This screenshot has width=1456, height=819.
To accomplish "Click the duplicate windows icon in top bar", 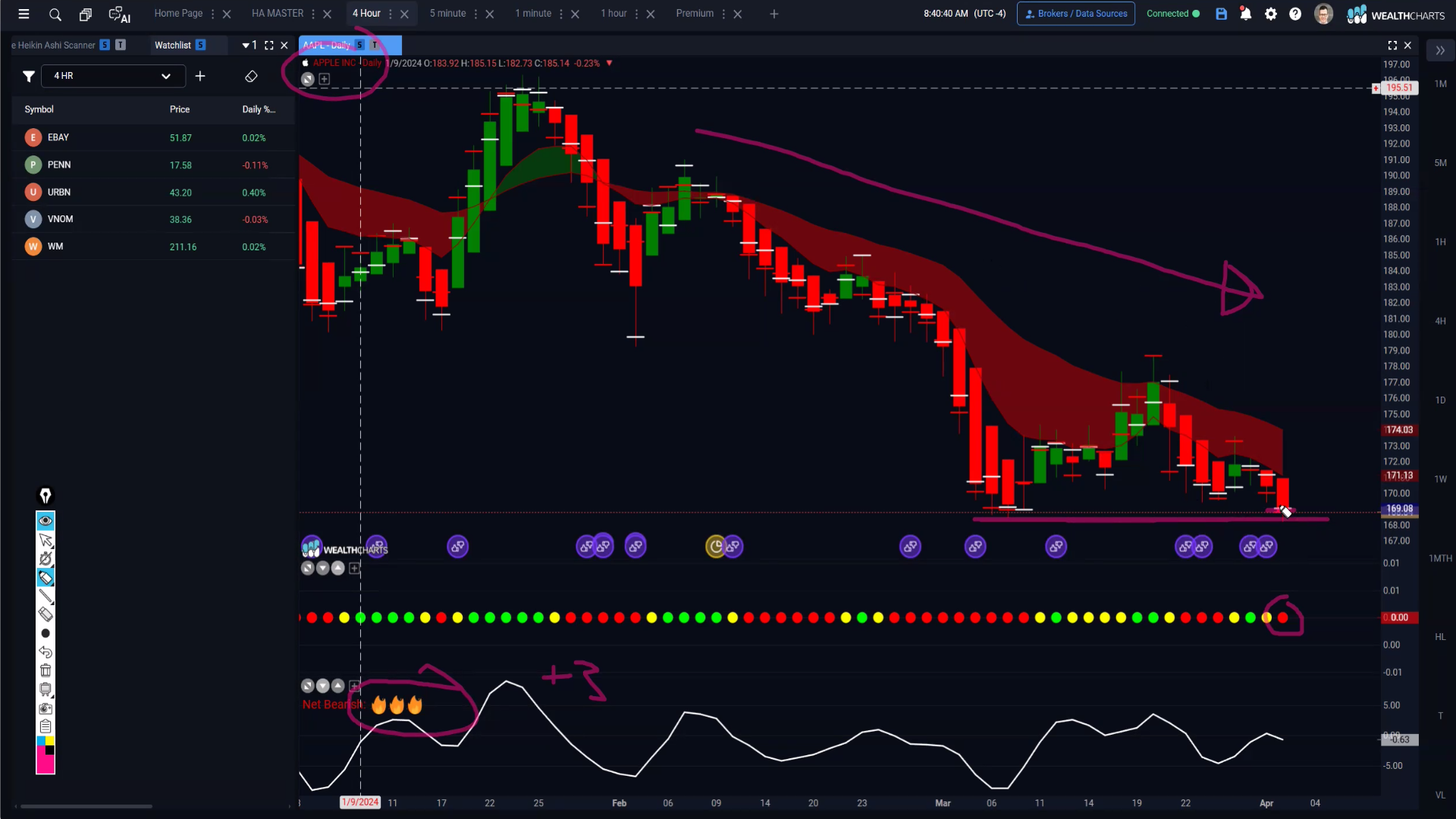I will click(x=85, y=14).
